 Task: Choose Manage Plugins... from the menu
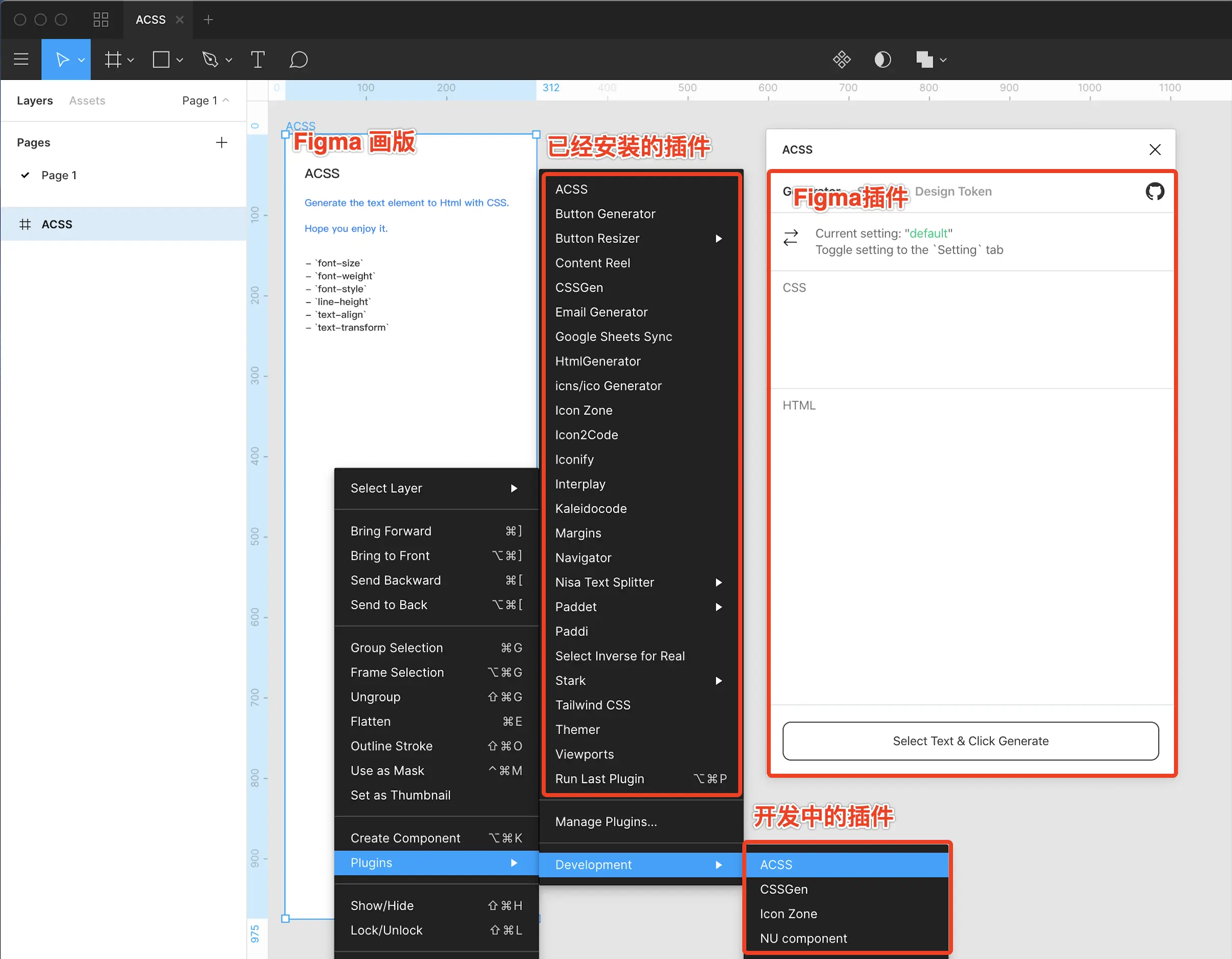point(606,822)
